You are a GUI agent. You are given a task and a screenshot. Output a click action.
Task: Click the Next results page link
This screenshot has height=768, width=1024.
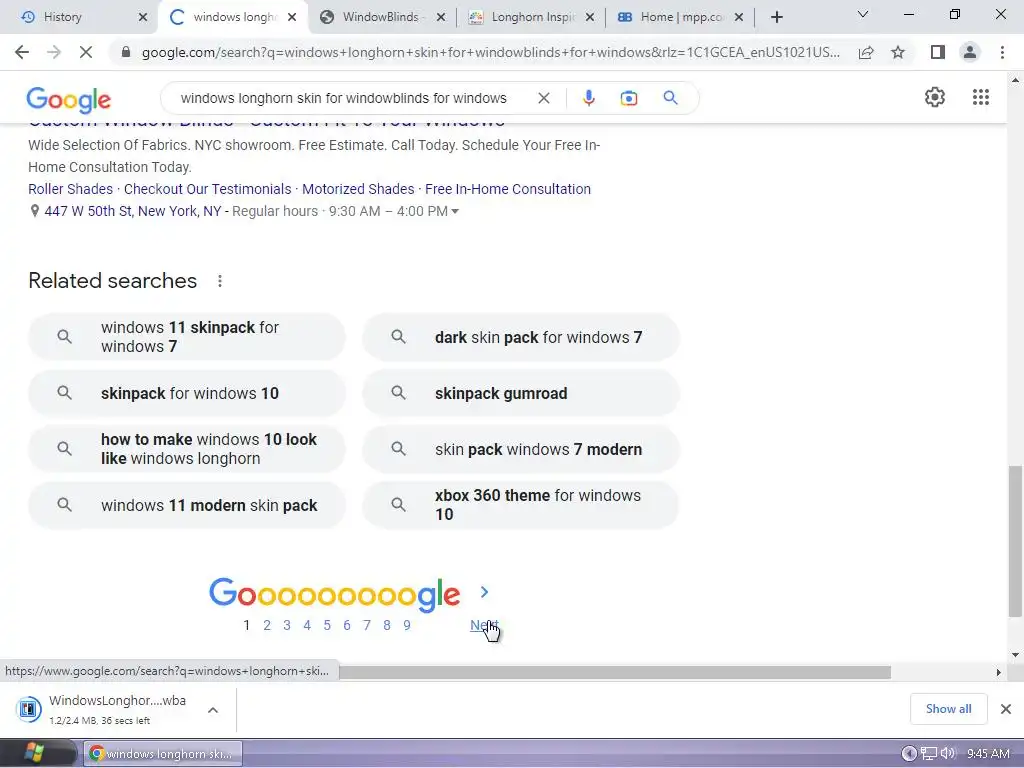[x=484, y=625]
